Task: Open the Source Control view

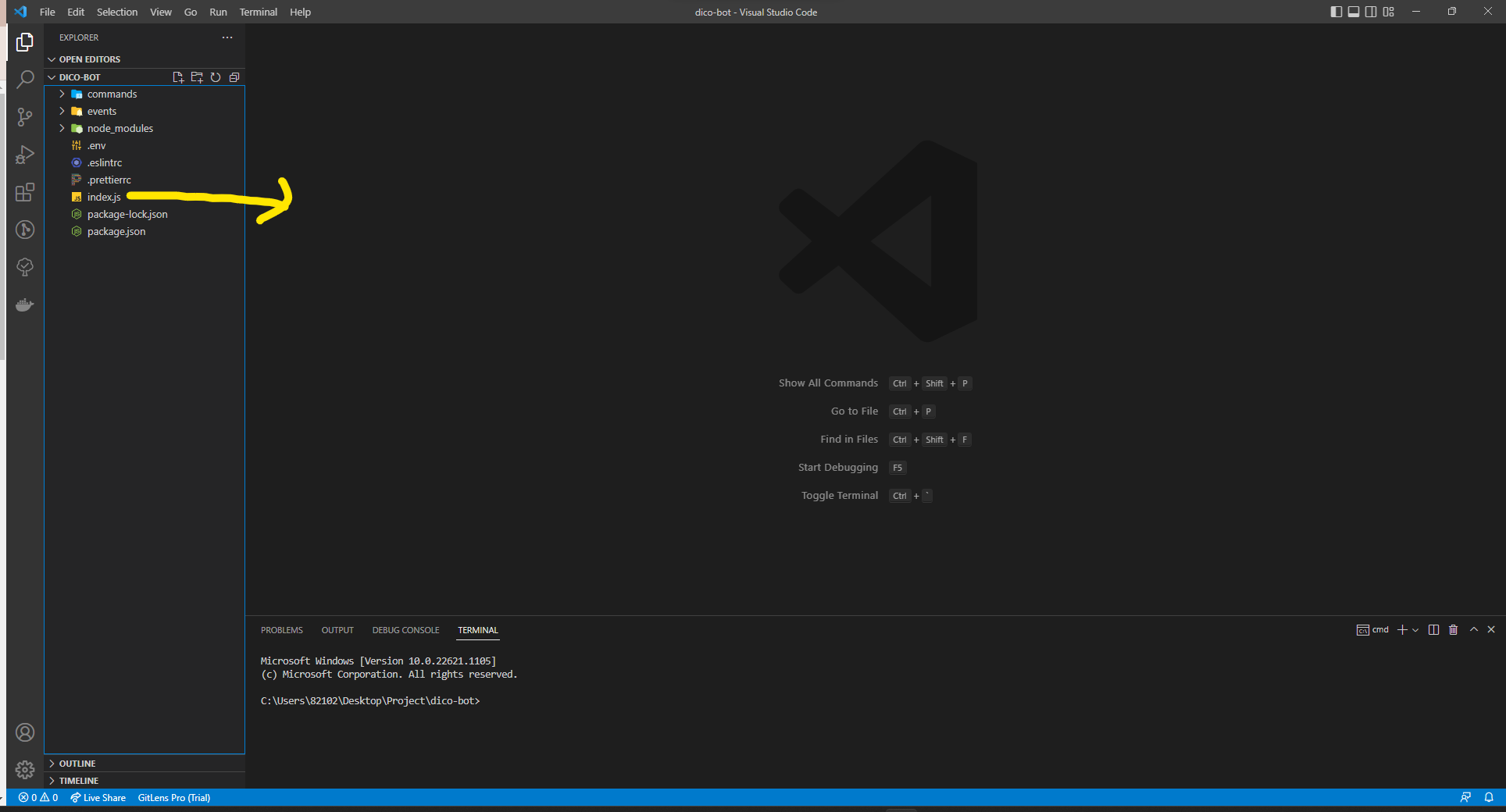Action: point(25,117)
